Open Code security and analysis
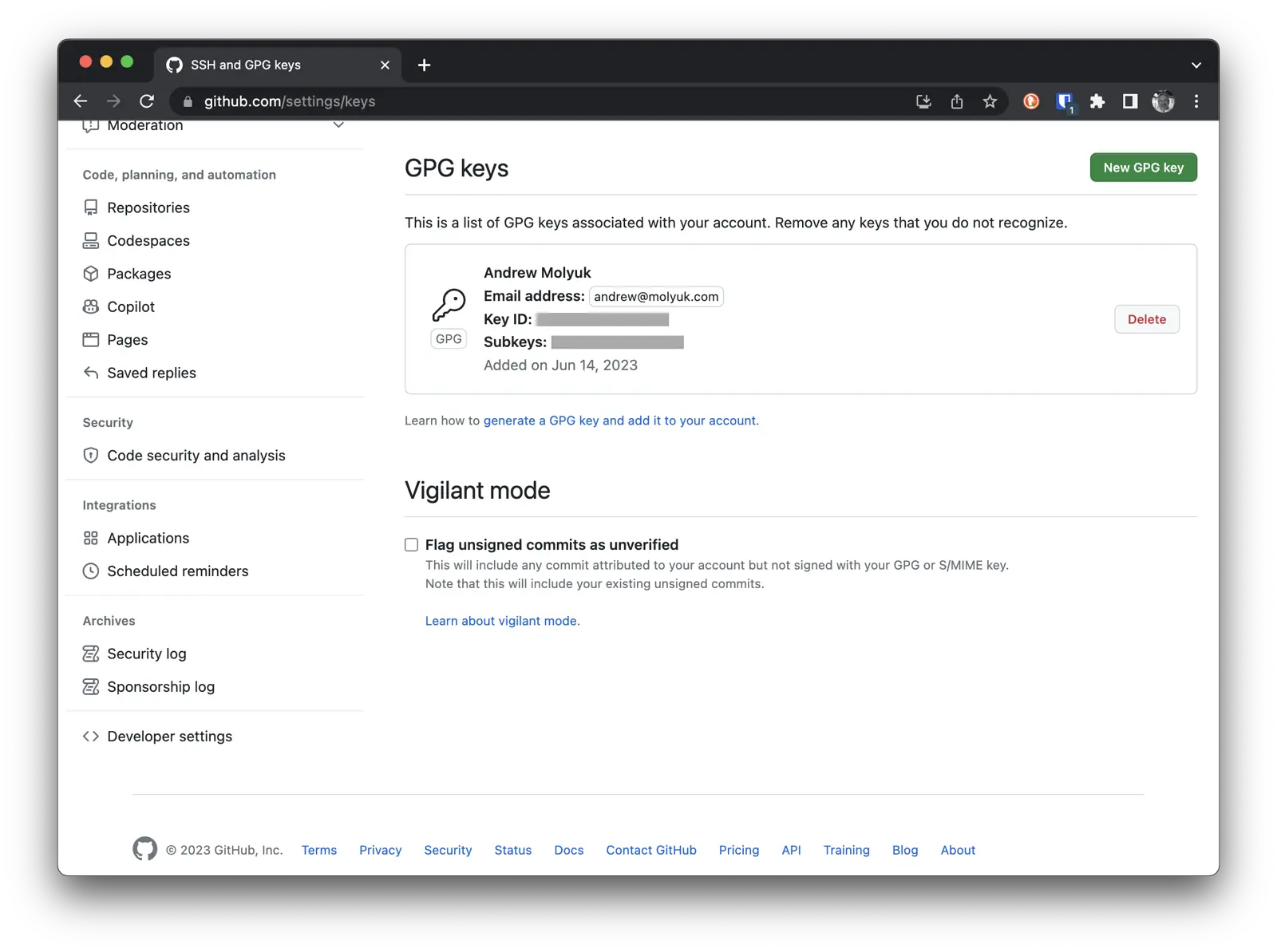Screen dimensions: 1277x952 (196, 455)
